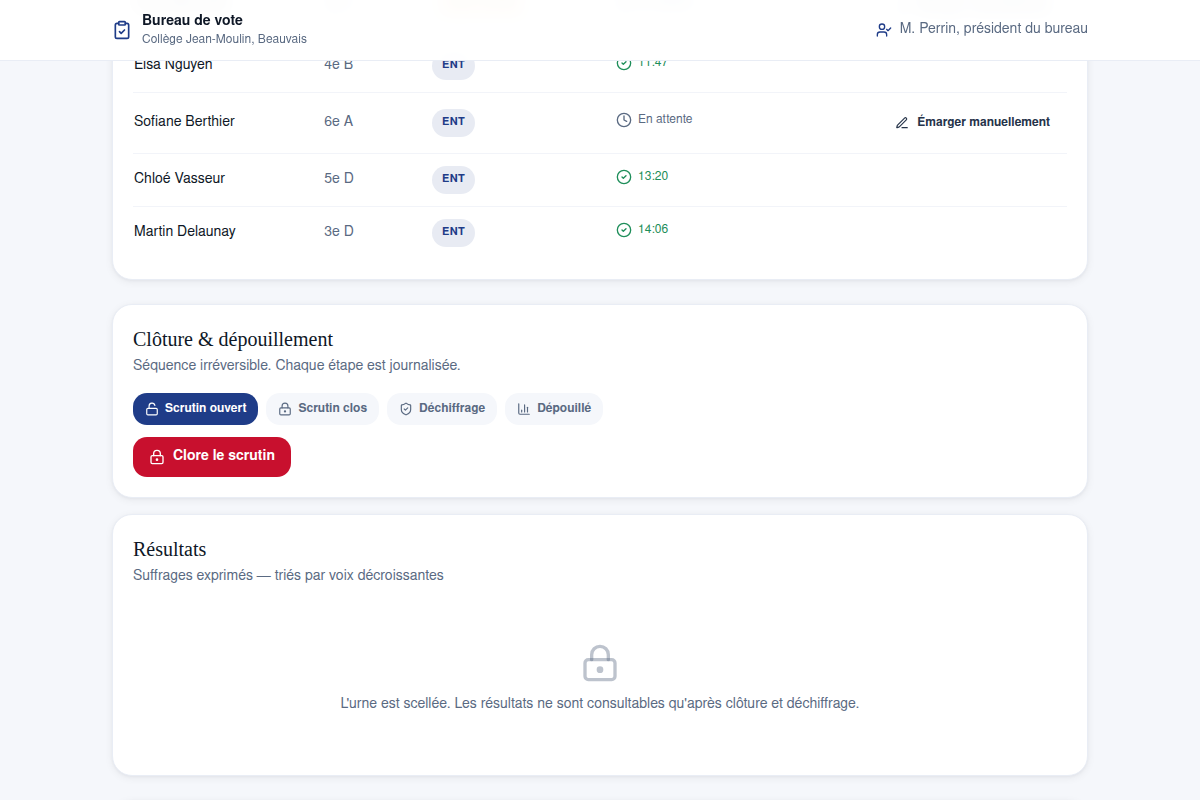
Task: Select the Déchiffrage step
Action: tap(442, 409)
